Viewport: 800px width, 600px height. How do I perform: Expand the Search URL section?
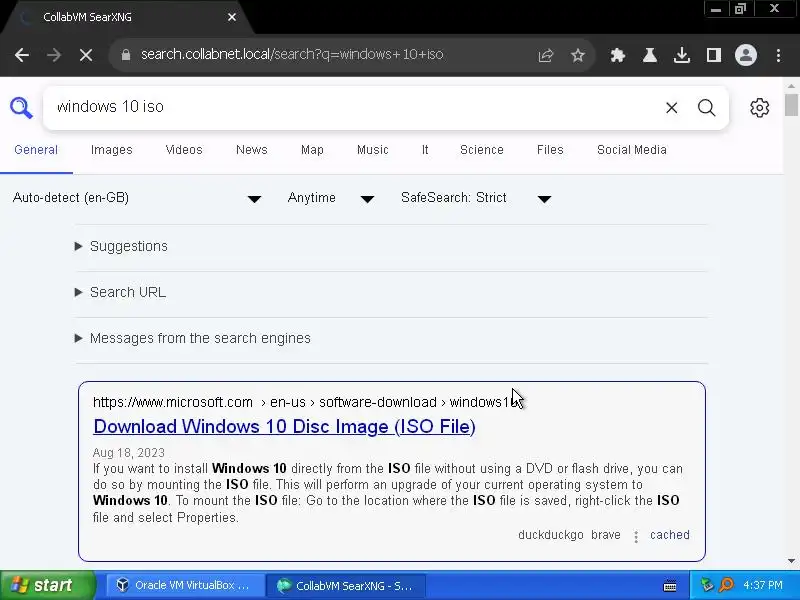click(x=120, y=292)
